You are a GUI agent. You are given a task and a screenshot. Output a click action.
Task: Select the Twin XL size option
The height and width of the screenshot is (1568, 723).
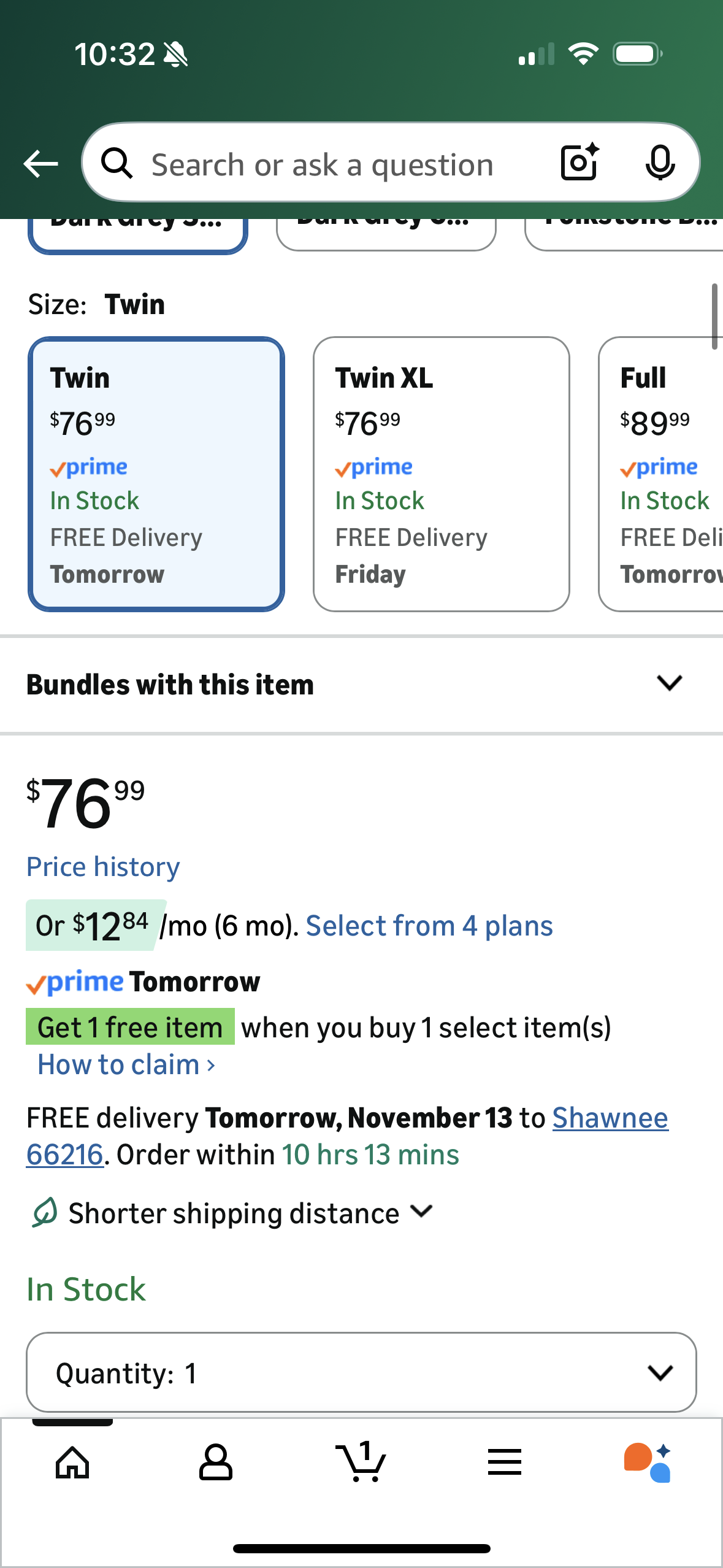click(441, 474)
